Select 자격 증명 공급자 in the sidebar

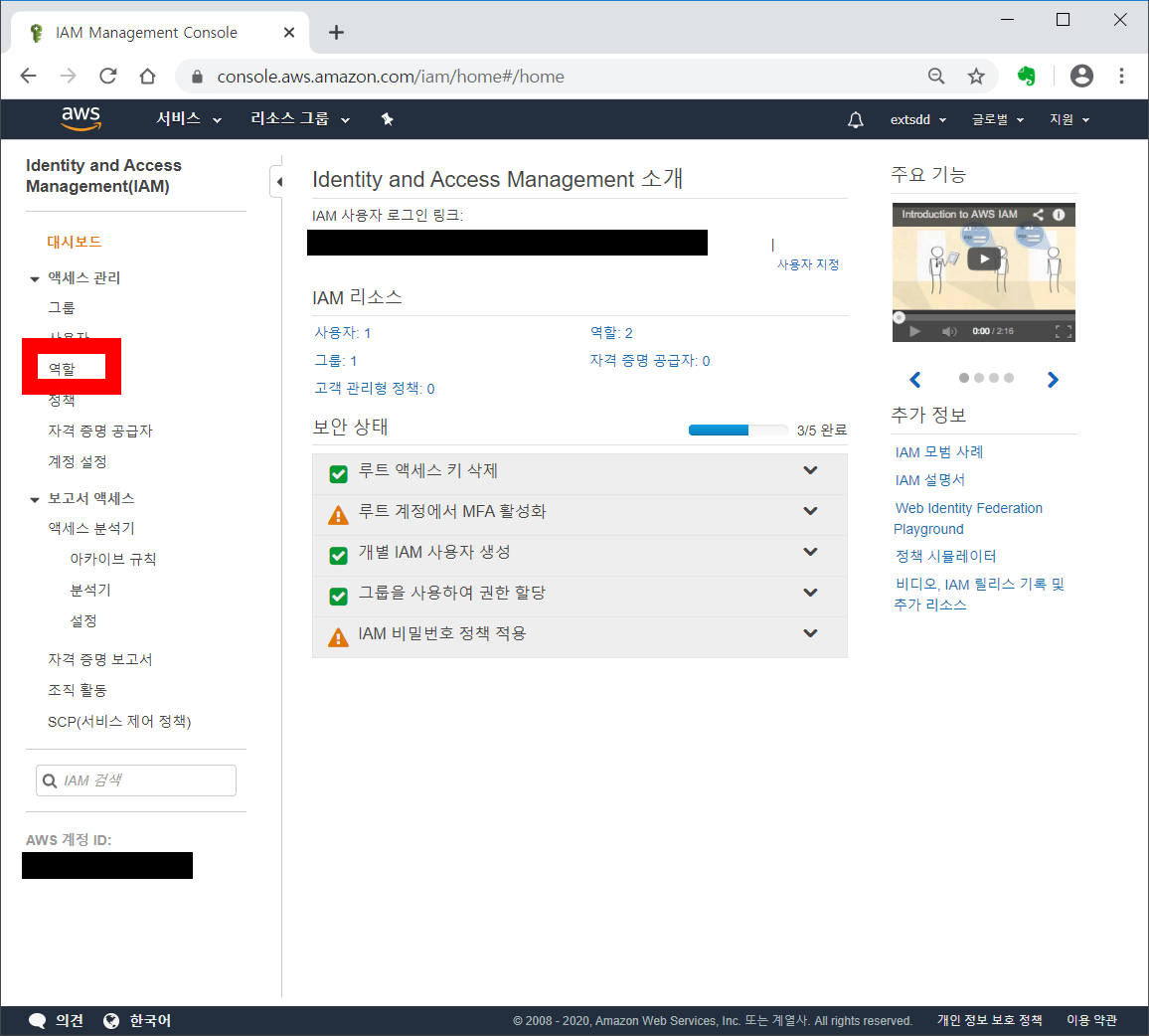click(x=99, y=432)
